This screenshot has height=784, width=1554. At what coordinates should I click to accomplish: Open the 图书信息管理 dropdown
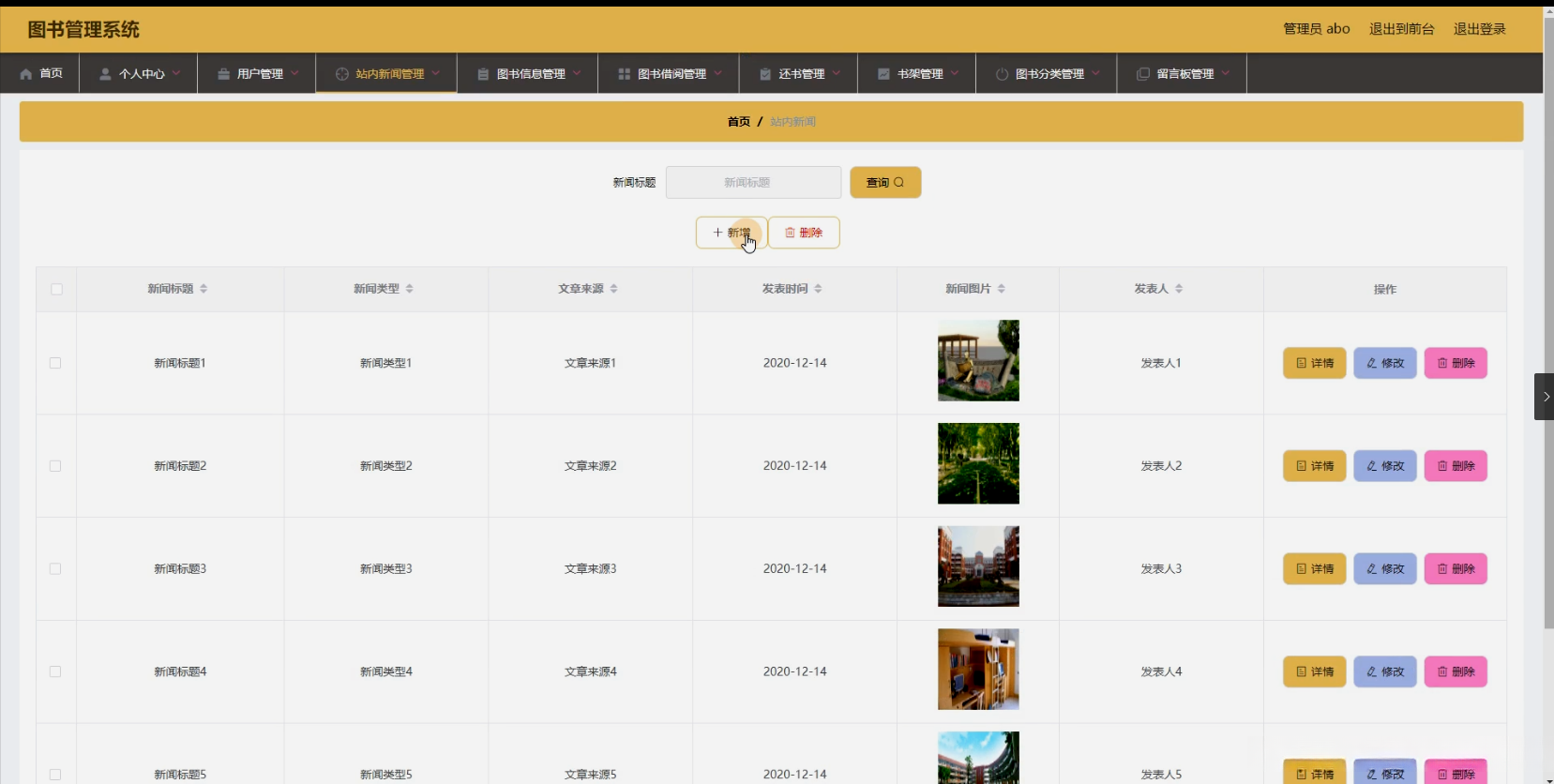pos(529,74)
